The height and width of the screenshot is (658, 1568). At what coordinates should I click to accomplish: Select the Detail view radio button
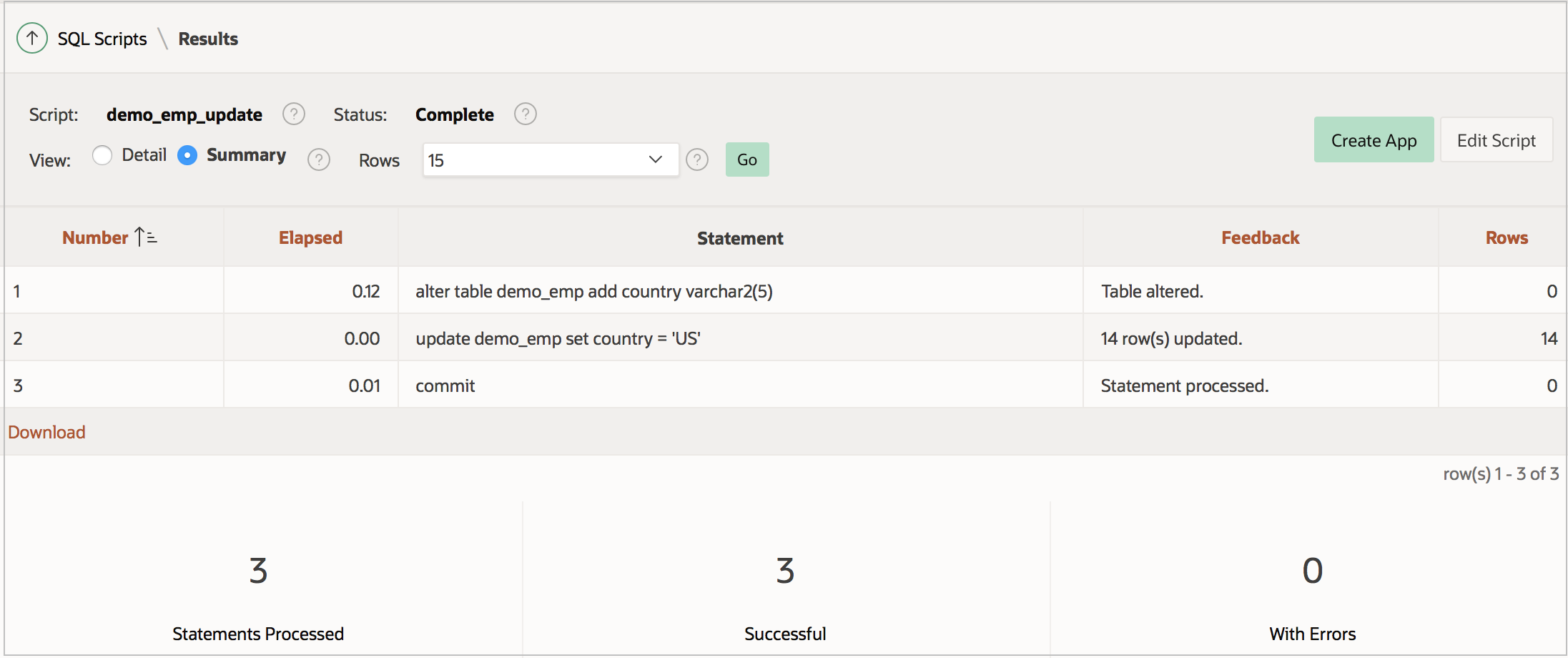102,155
